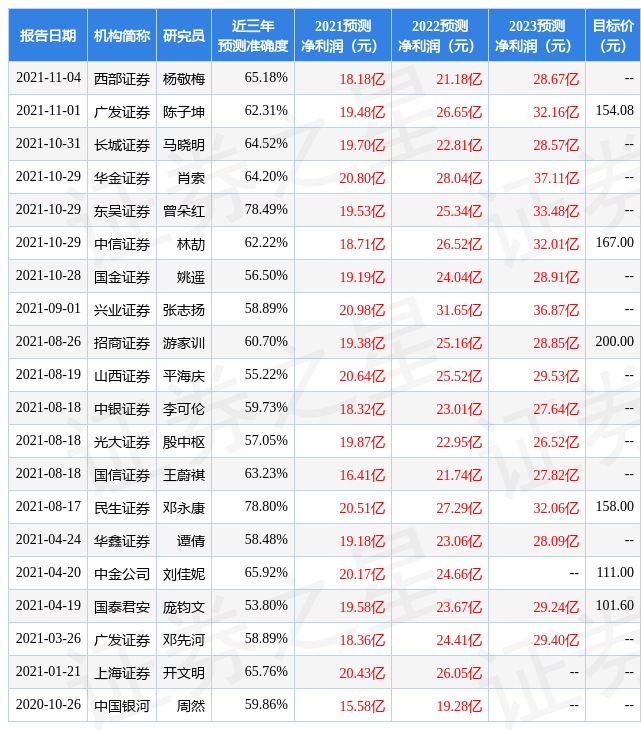Image resolution: width=641 pixels, height=730 pixels.
Task: Select the 招商证券 institution cell
Action: coord(122,343)
